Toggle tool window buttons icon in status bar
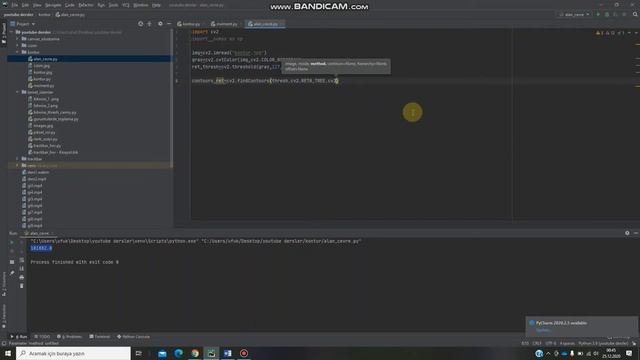 click(x=4, y=344)
